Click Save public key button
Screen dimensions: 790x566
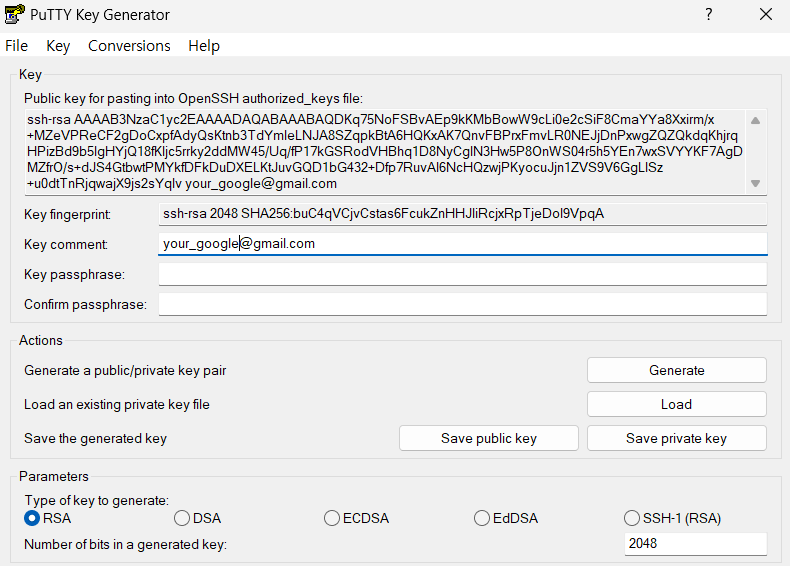point(489,438)
